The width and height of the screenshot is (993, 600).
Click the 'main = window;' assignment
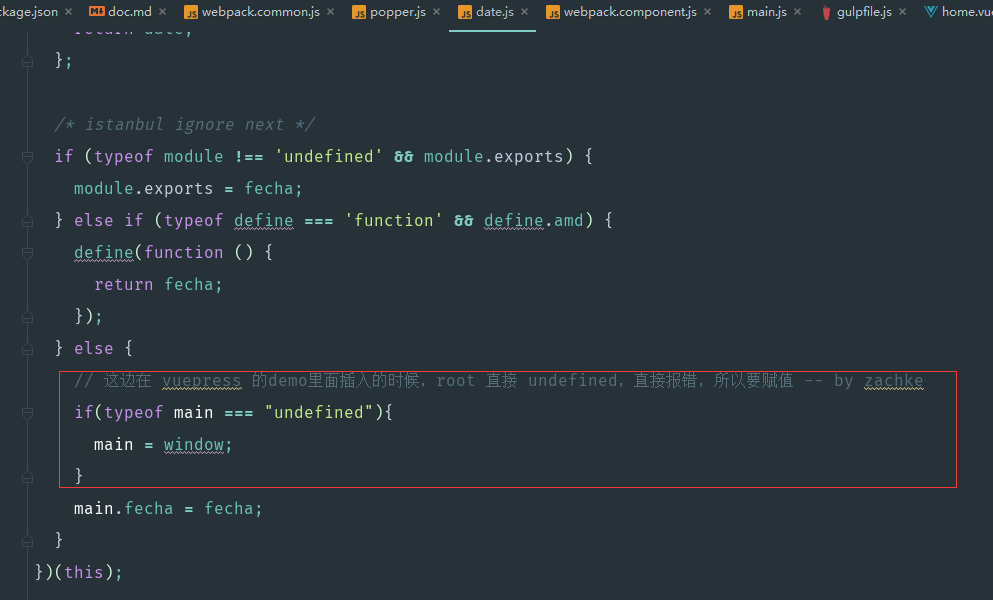pyautogui.click(x=163, y=445)
